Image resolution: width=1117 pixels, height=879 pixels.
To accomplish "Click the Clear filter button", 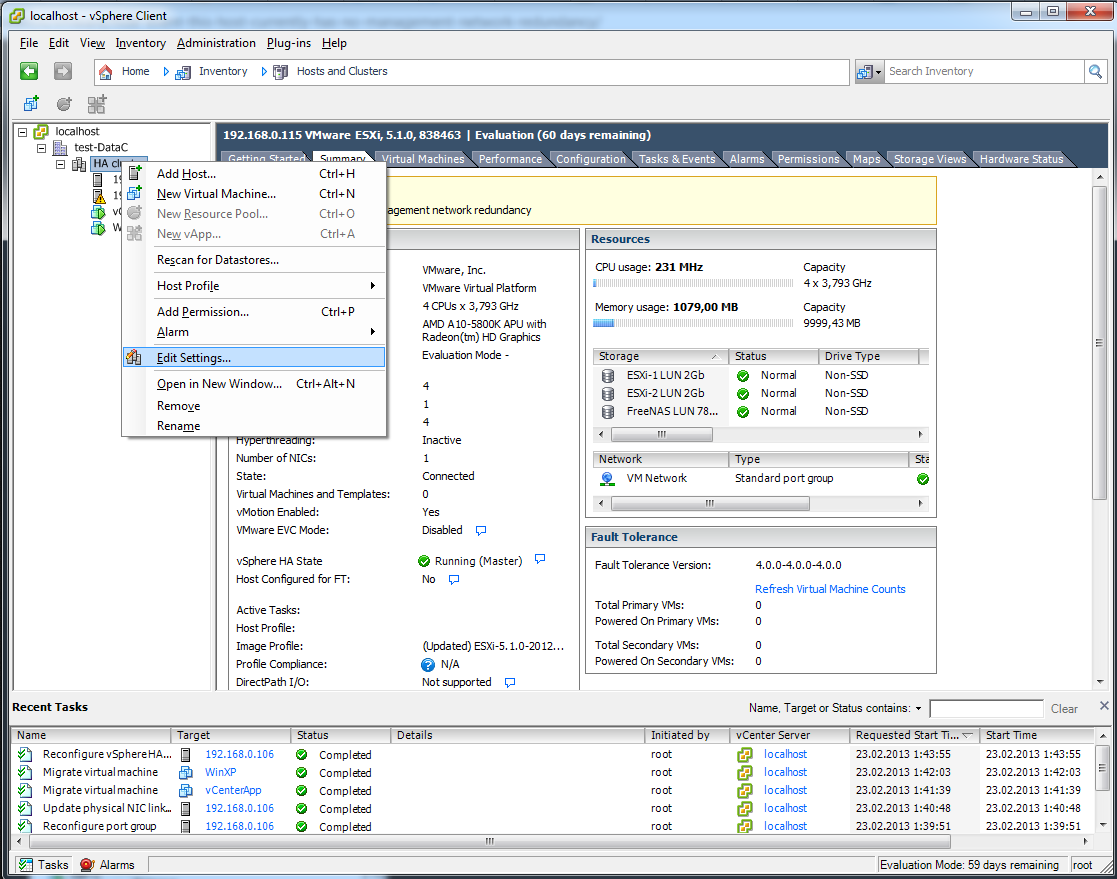I will (x=1064, y=709).
